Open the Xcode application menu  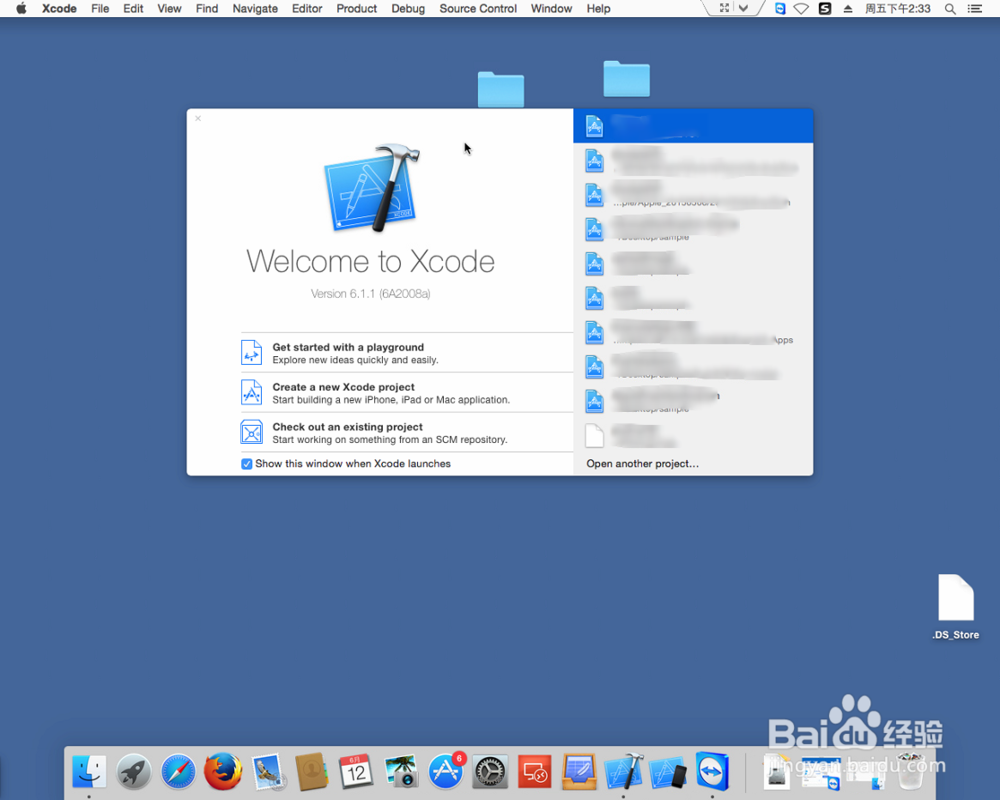point(59,8)
